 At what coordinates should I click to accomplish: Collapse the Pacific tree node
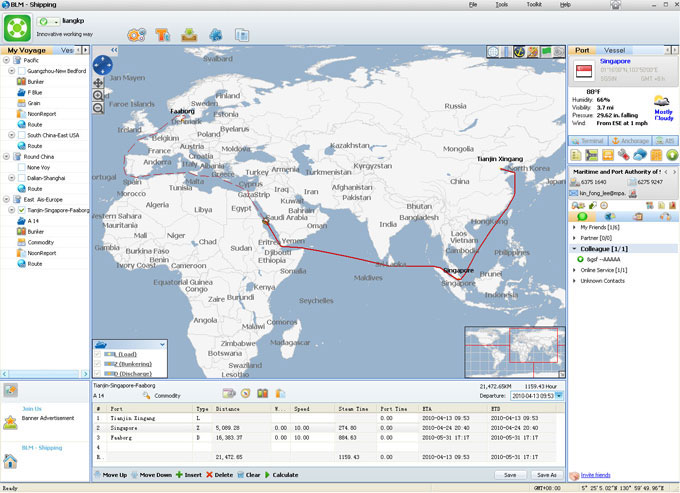point(8,59)
